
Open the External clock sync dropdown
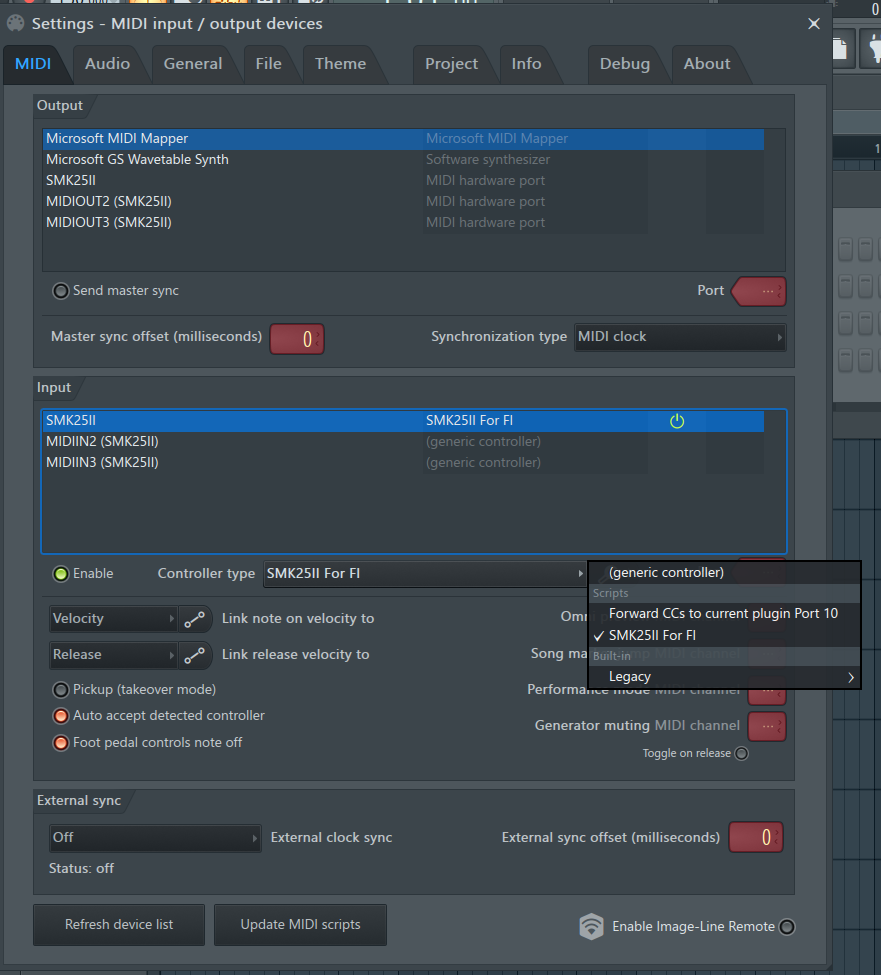click(x=155, y=838)
